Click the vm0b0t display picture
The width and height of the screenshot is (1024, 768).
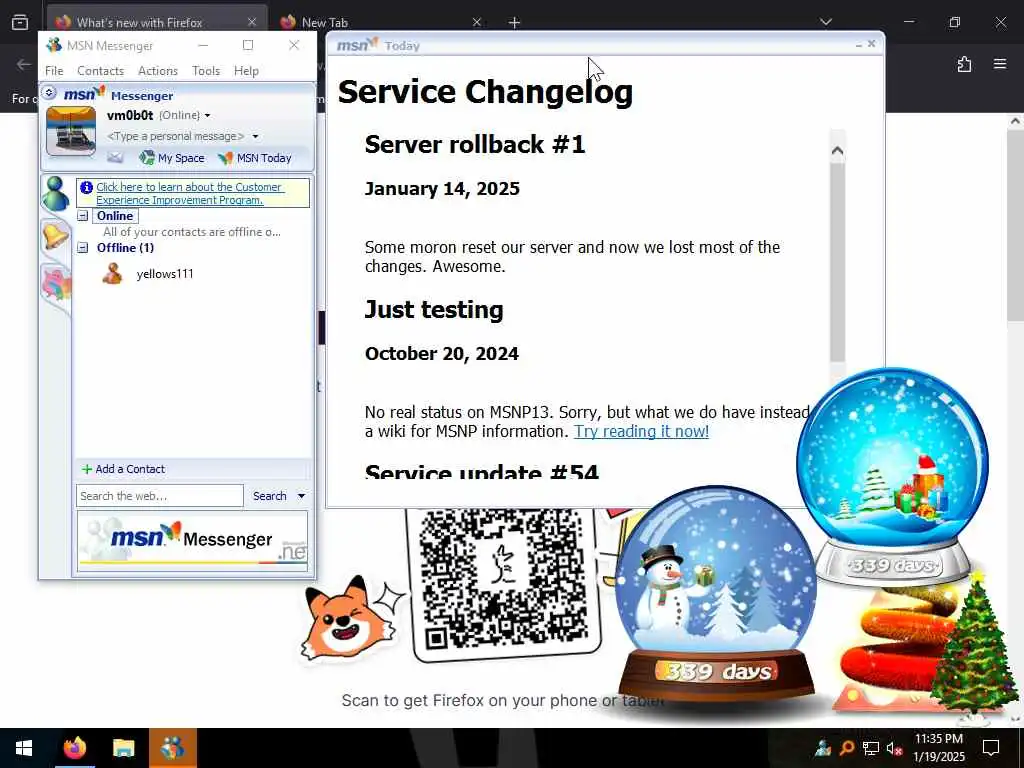point(71,131)
